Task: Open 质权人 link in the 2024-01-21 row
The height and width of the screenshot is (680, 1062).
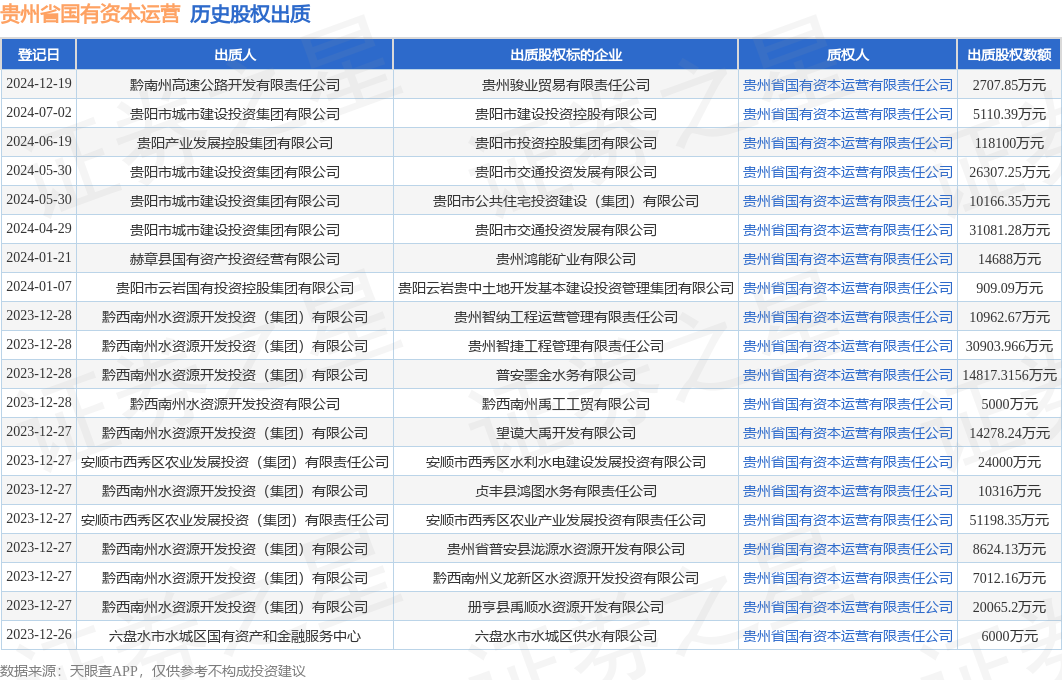Action: click(847, 259)
